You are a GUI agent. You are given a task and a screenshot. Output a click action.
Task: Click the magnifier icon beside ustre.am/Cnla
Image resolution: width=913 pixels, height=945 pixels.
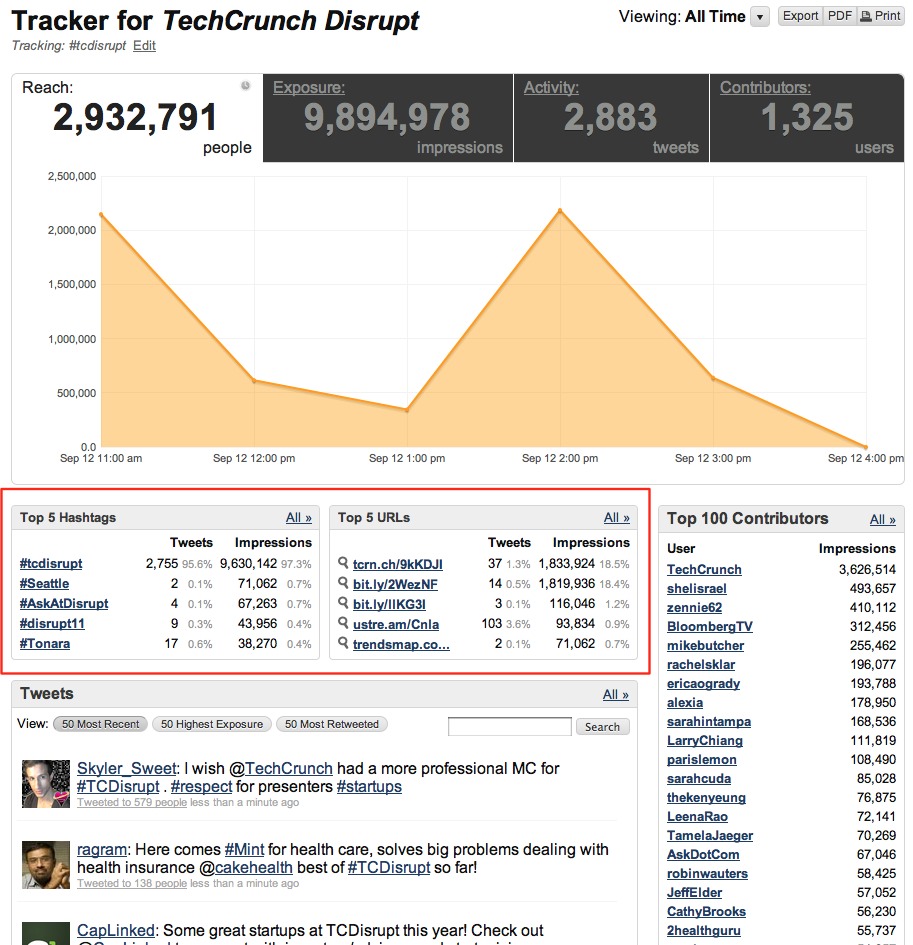click(x=343, y=623)
